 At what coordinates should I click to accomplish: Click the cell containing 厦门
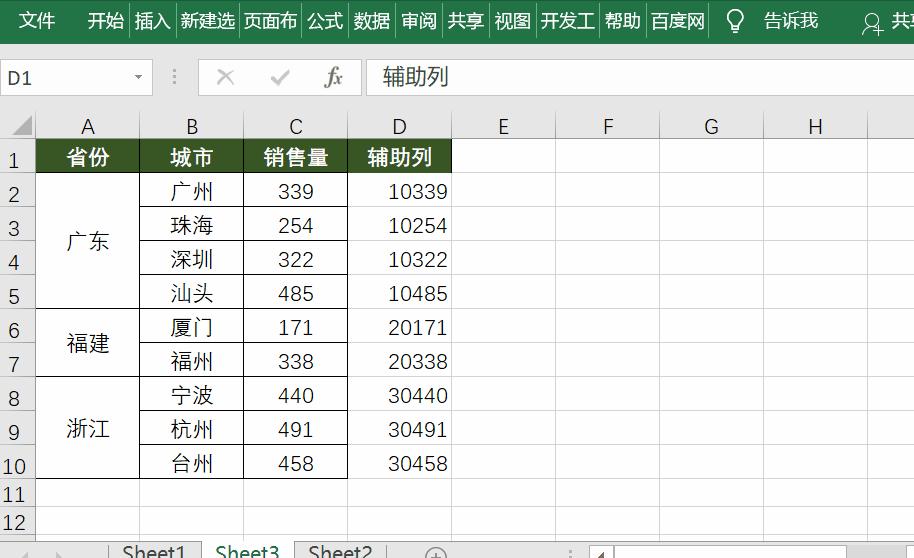pyautogui.click(x=191, y=326)
